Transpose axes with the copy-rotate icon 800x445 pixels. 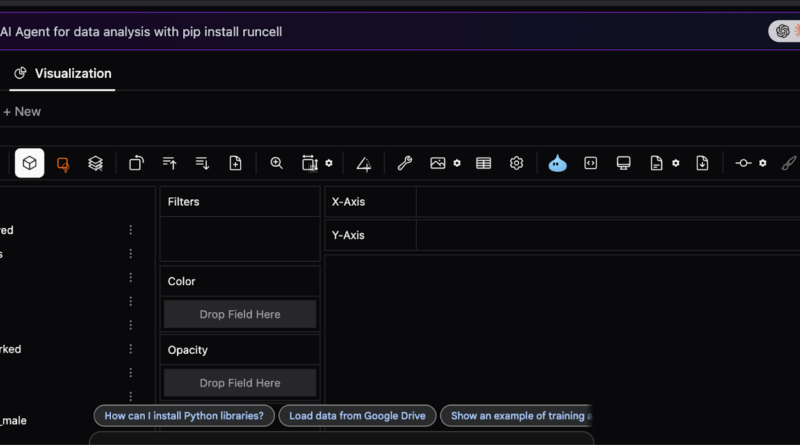(136, 163)
